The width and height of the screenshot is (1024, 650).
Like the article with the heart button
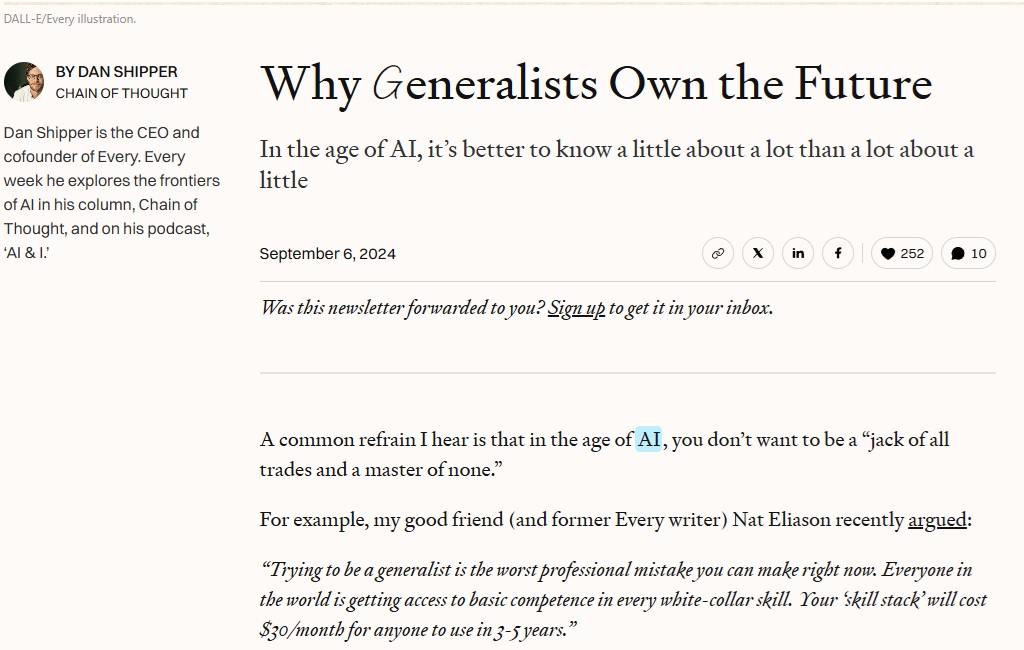[902, 253]
